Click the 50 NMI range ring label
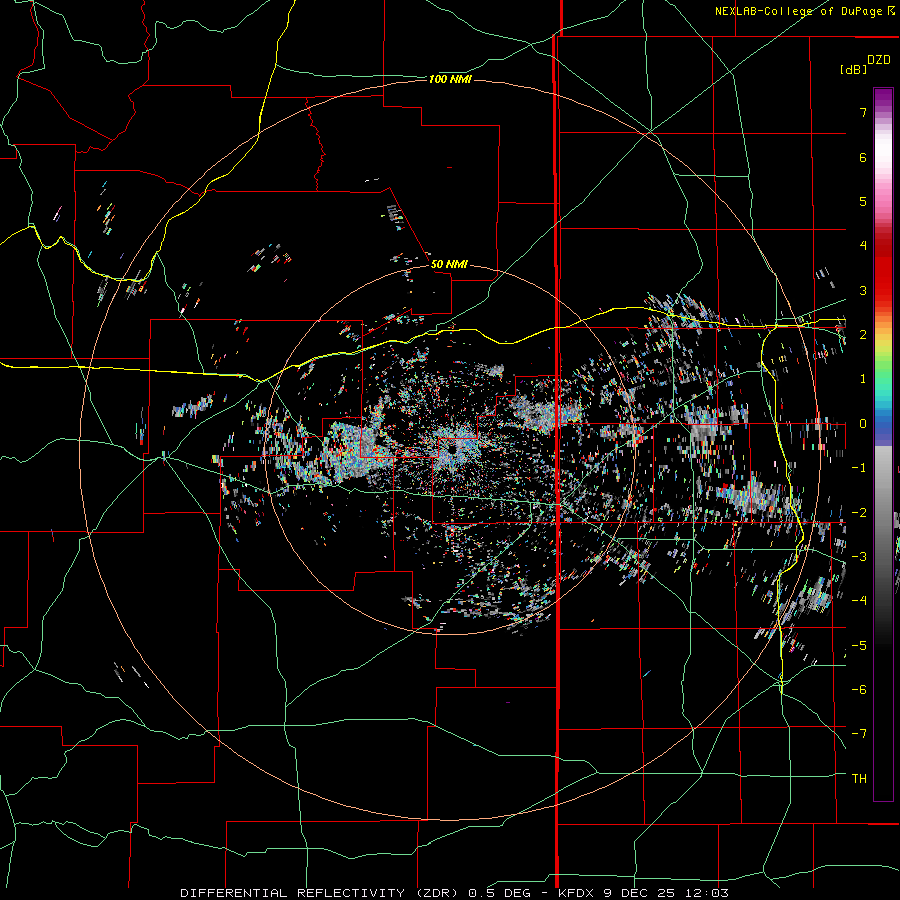Screen dimensions: 900x900 449,264
